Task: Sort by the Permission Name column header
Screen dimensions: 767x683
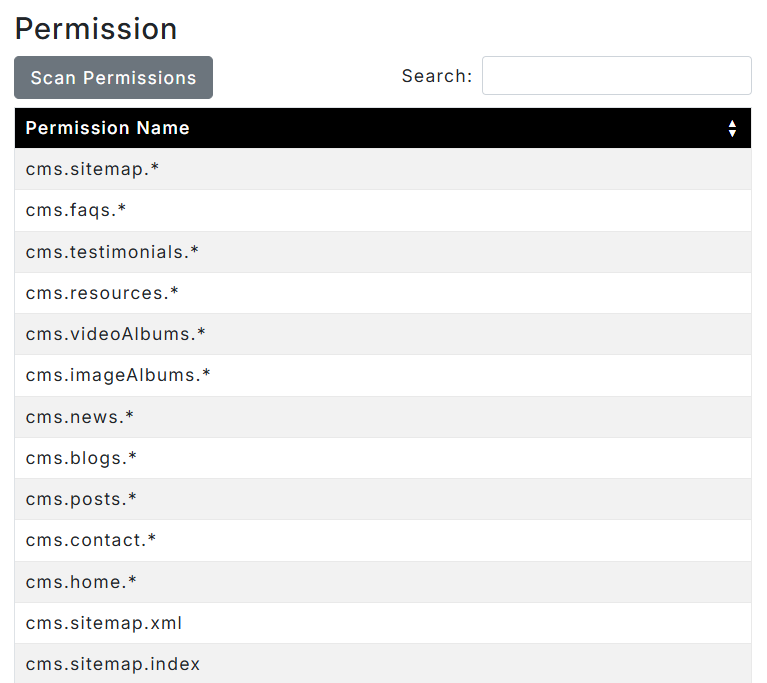Action: [383, 128]
